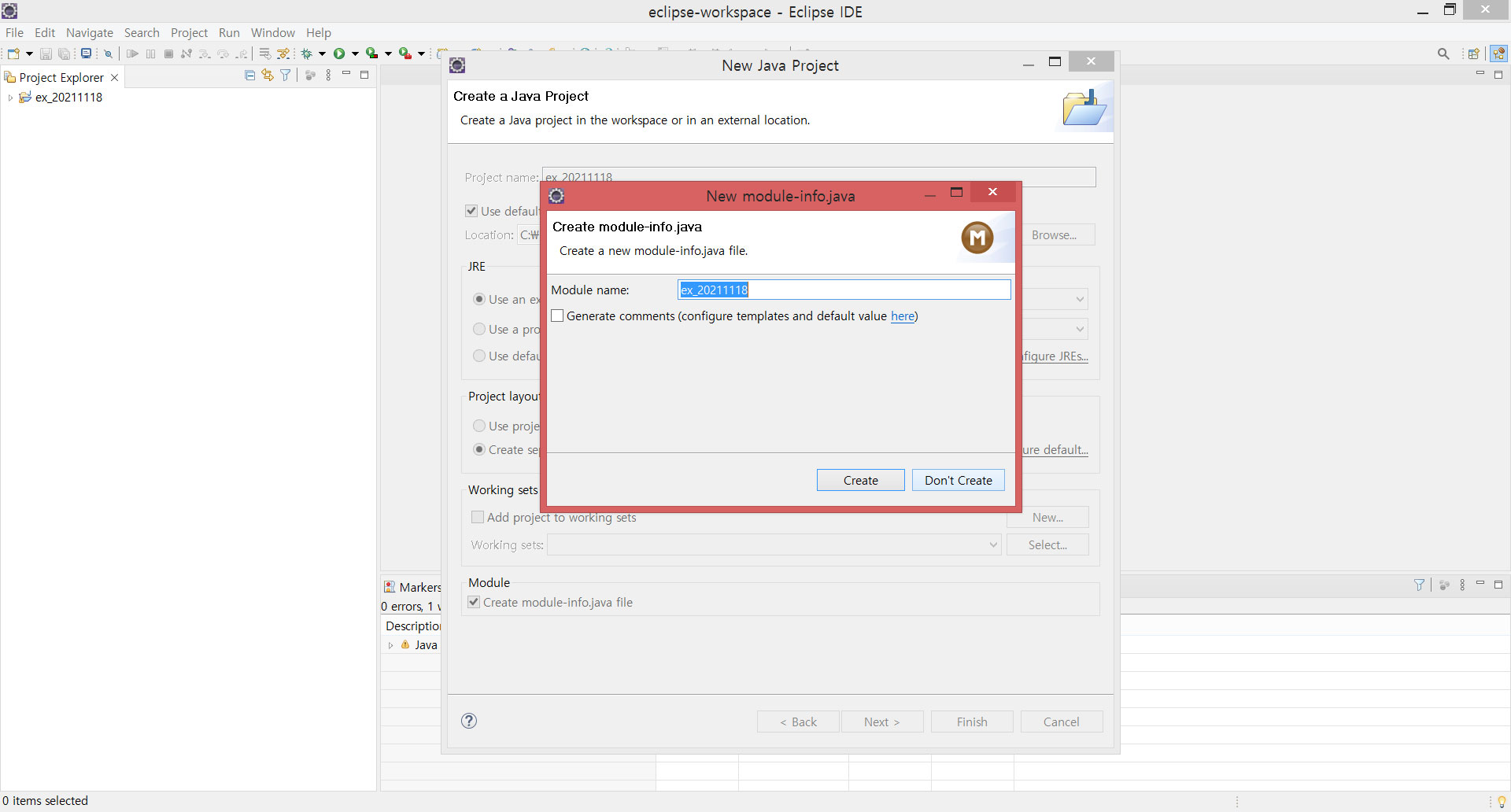Open the Working sets combo box
This screenshot has height=812, width=1511.
(774, 544)
